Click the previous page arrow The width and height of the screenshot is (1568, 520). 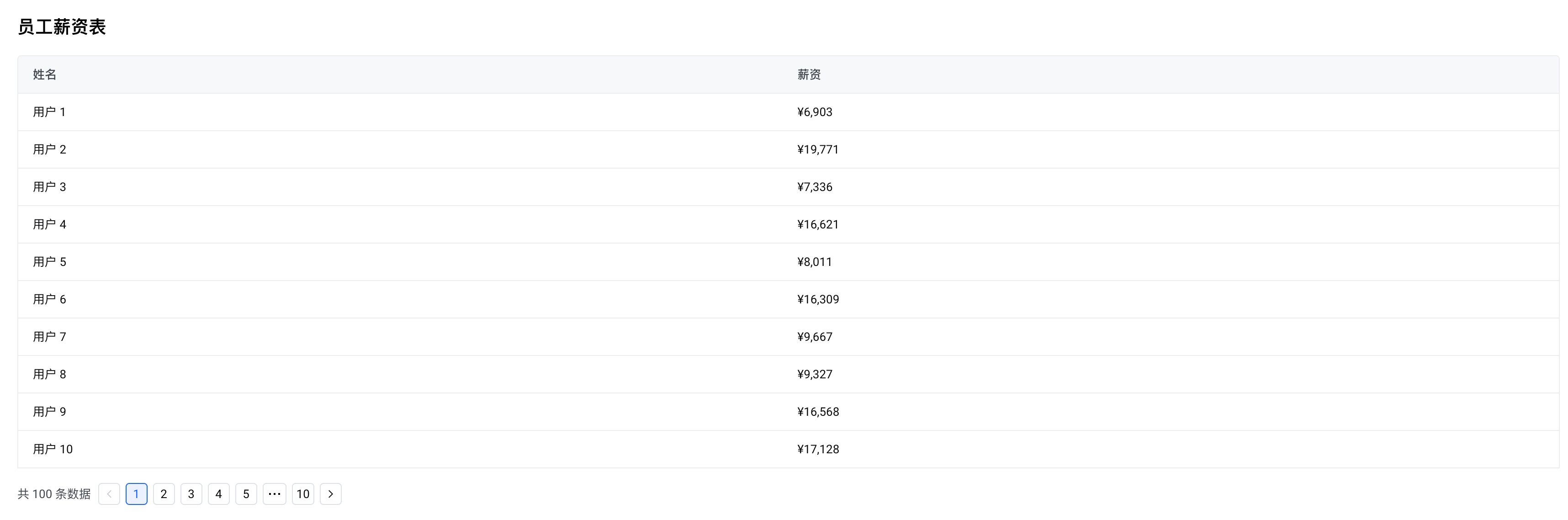click(x=109, y=494)
